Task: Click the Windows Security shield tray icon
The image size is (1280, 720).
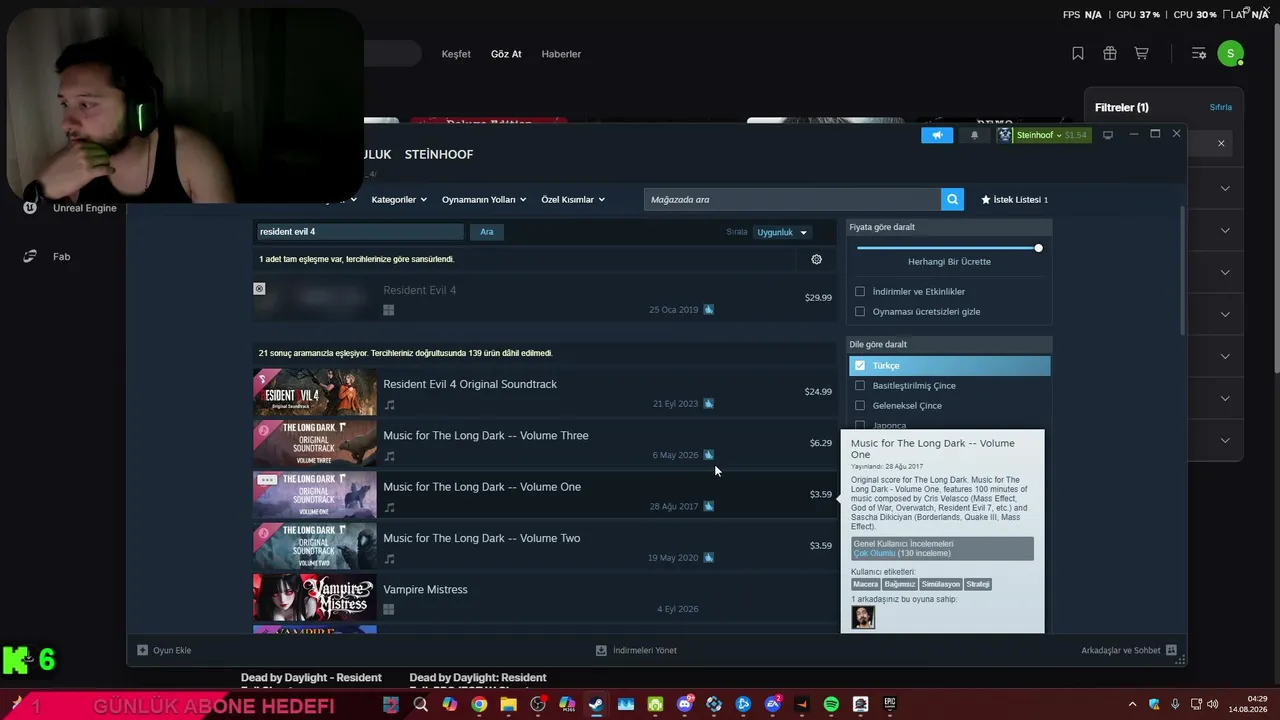Action: [x=1155, y=704]
